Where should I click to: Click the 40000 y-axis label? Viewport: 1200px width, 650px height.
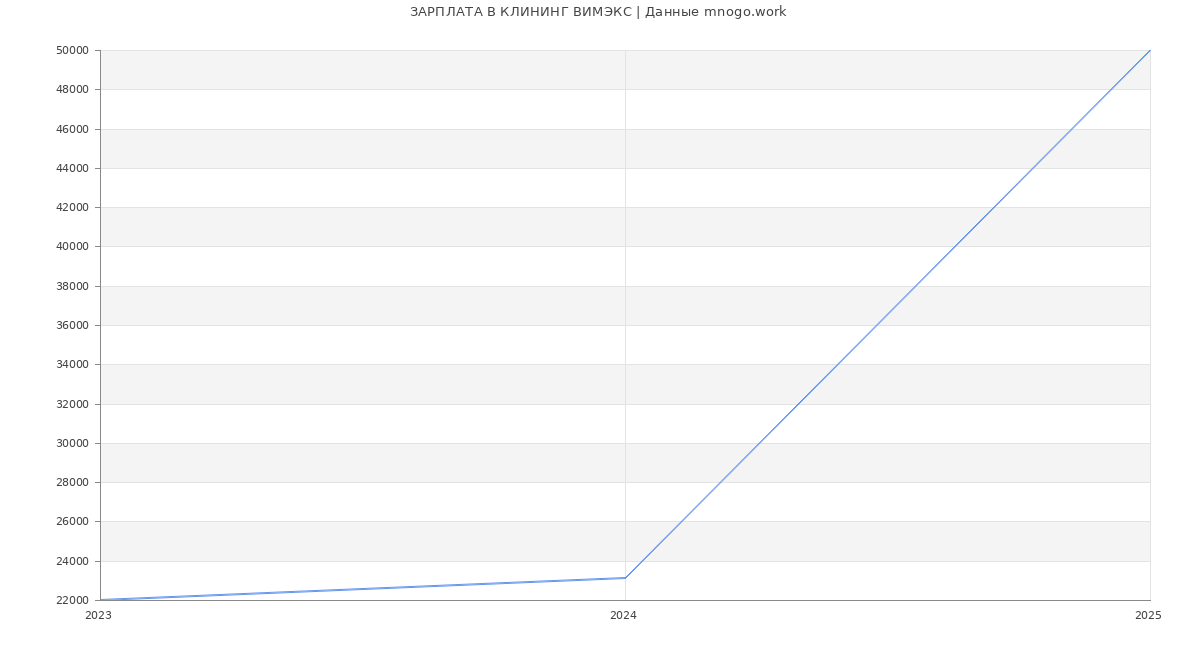pyautogui.click(x=72, y=247)
